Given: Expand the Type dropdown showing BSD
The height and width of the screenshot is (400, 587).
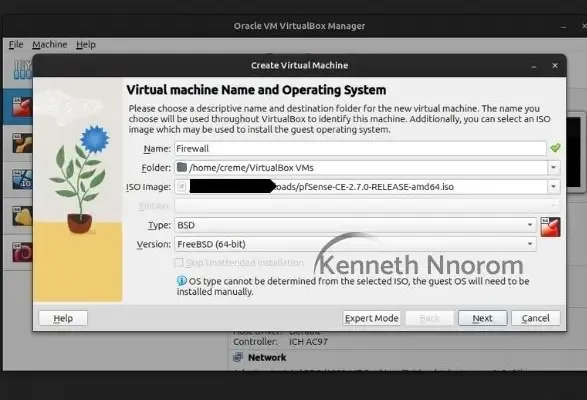Looking at the screenshot, I should tap(355, 225).
